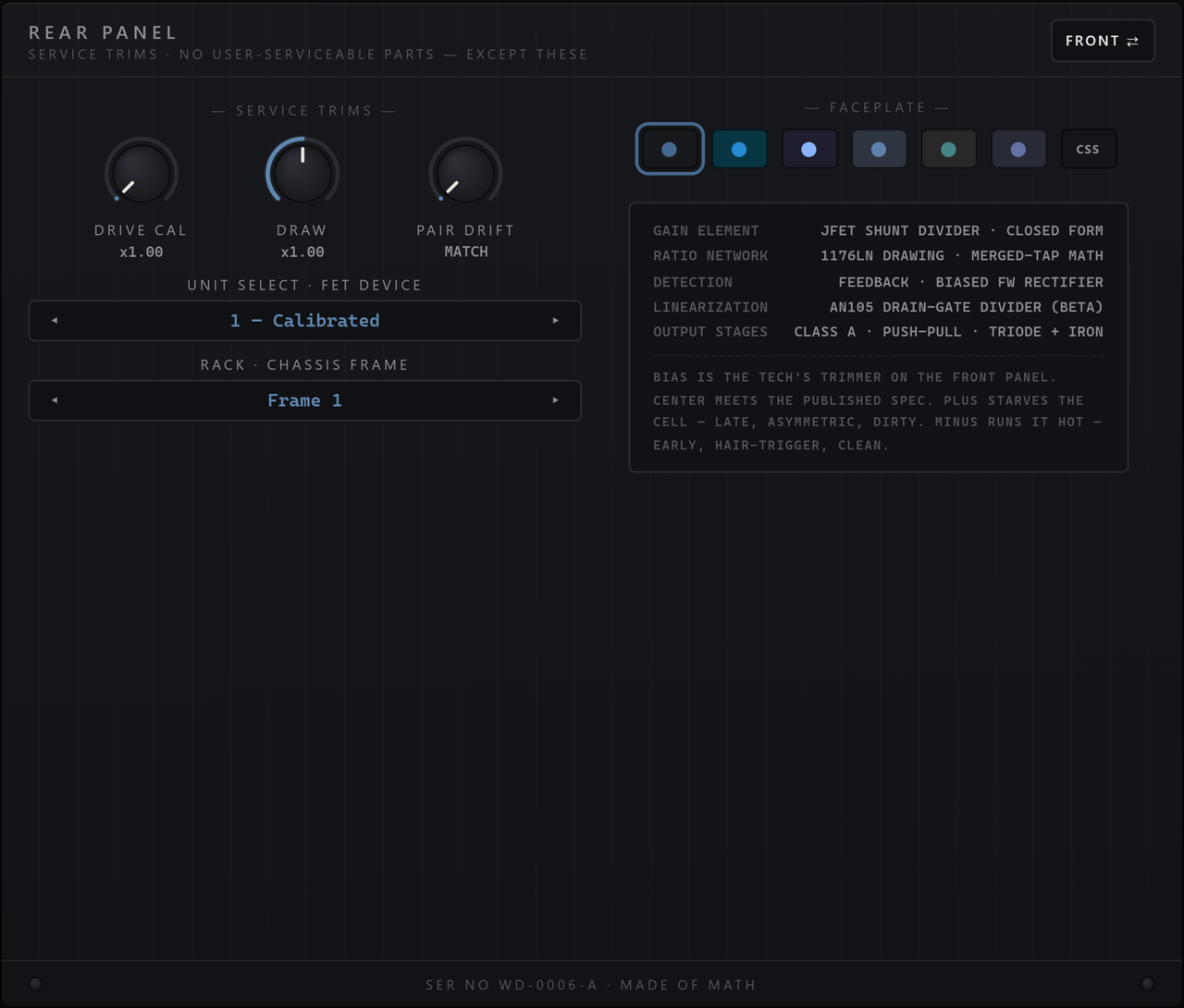Select the black faceplate with slate dot
1184x1008 pixels.
click(670, 149)
